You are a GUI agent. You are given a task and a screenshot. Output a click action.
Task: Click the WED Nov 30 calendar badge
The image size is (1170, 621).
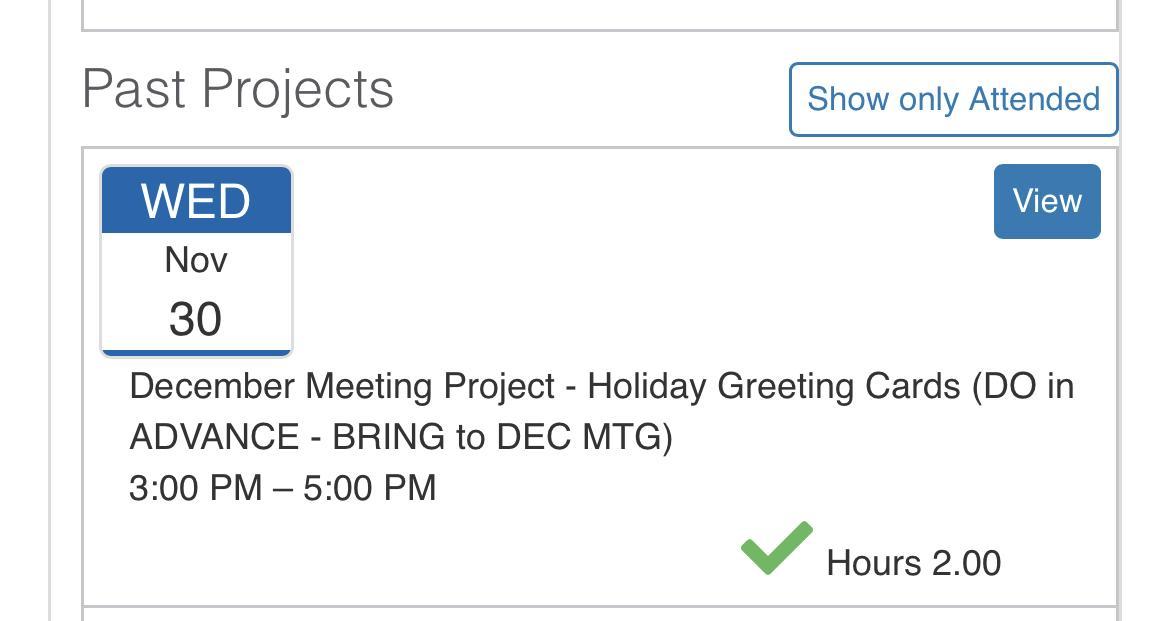pos(196,261)
